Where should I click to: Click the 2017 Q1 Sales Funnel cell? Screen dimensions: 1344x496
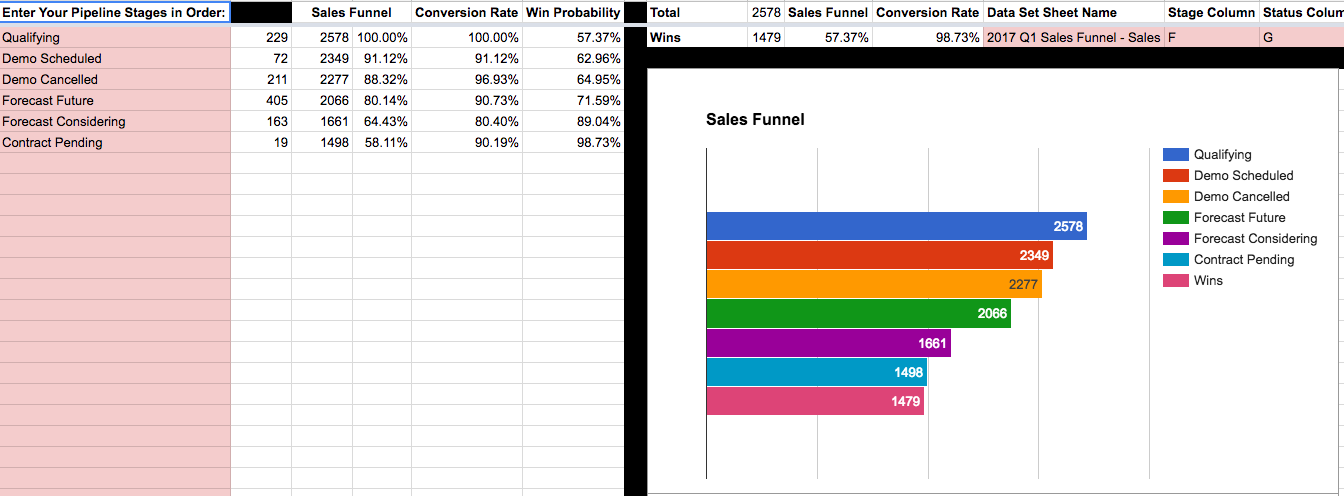1074,37
